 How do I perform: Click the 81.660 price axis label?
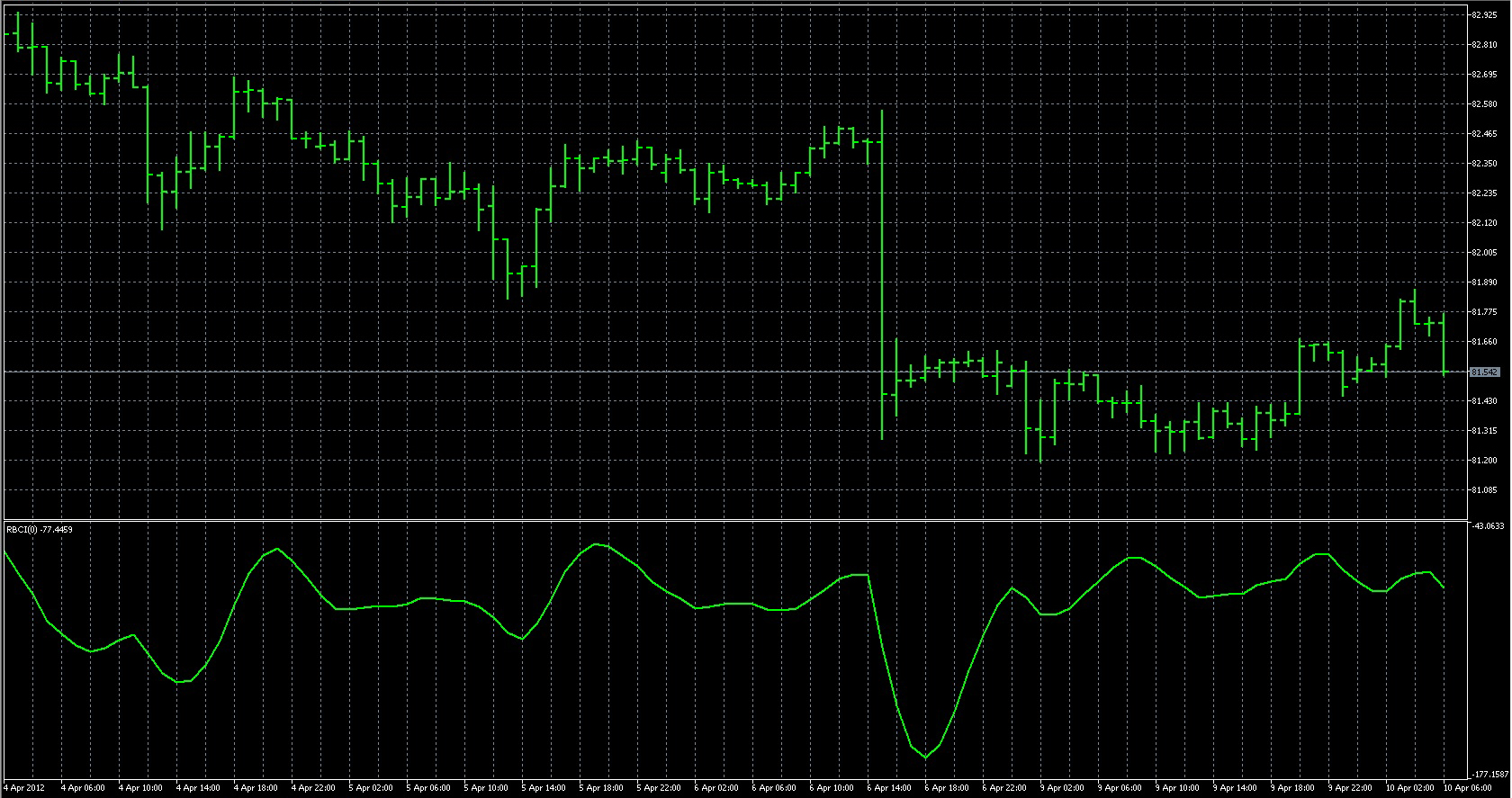tap(1484, 342)
